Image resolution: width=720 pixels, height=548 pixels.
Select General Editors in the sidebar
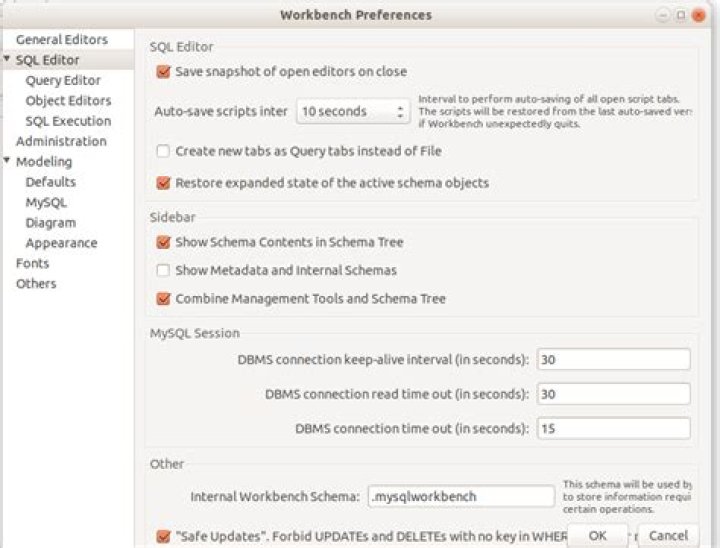(62, 40)
